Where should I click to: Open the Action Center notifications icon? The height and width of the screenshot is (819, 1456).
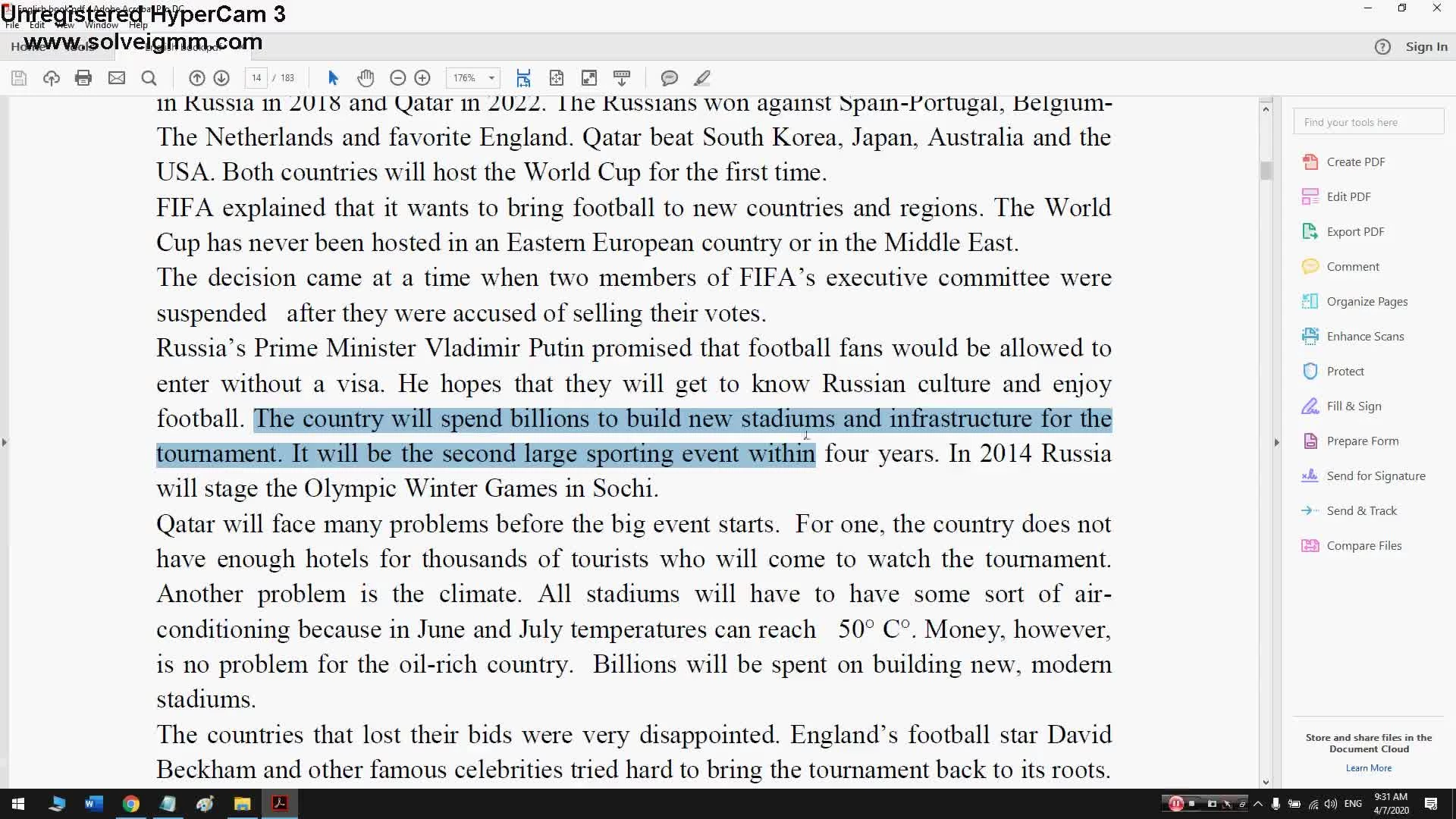[1431, 804]
